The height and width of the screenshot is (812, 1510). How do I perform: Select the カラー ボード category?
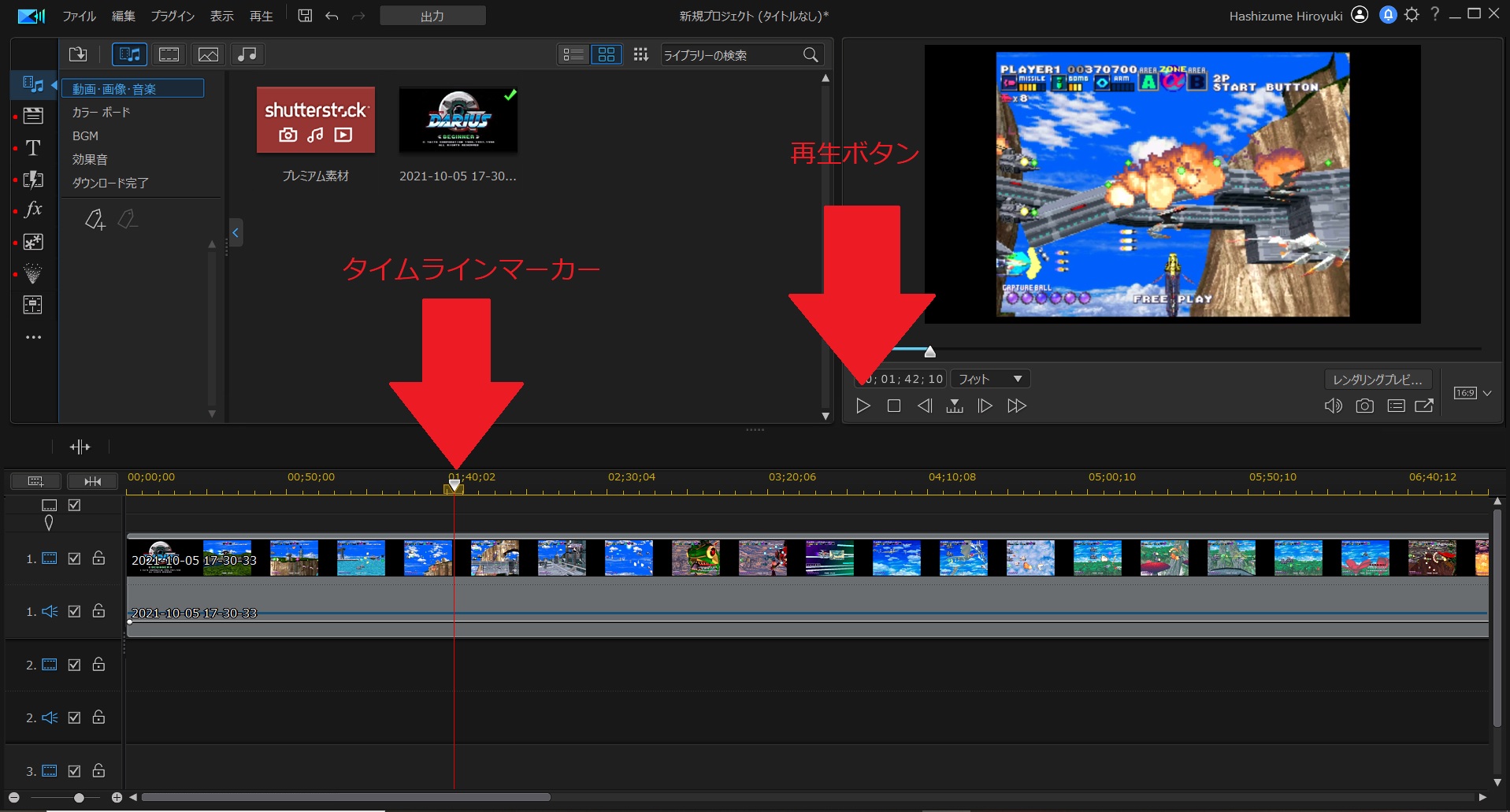(x=101, y=113)
